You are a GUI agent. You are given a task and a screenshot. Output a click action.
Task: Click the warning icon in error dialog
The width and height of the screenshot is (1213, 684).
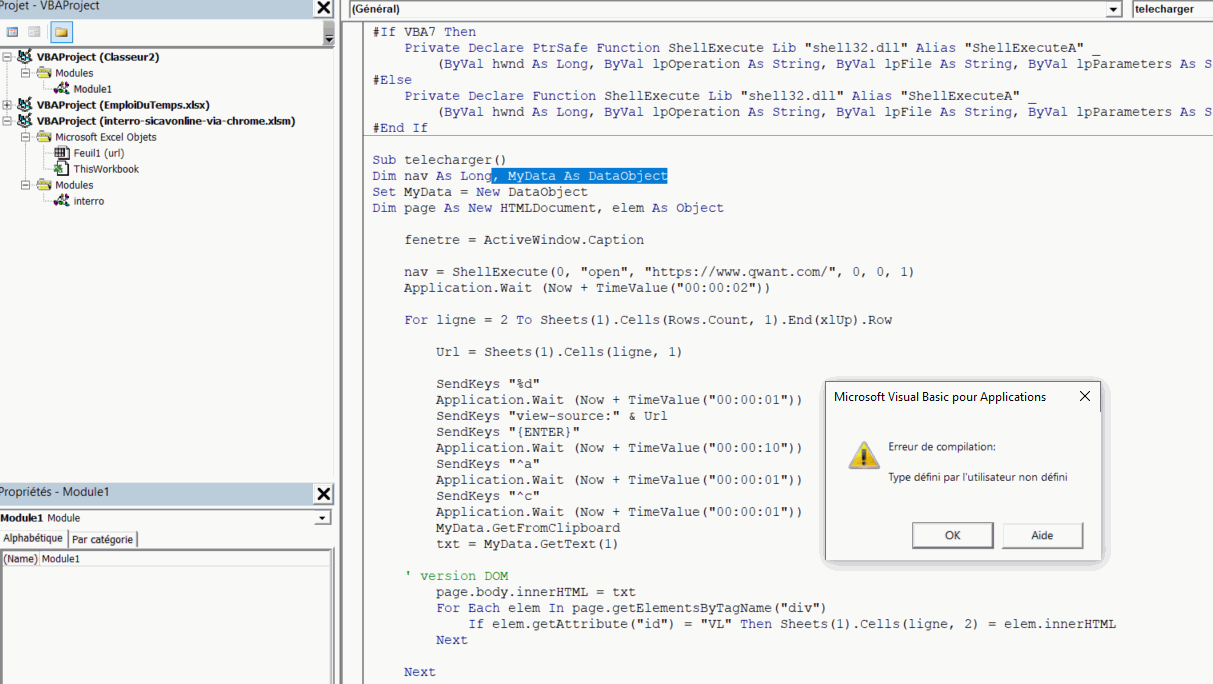click(864, 455)
